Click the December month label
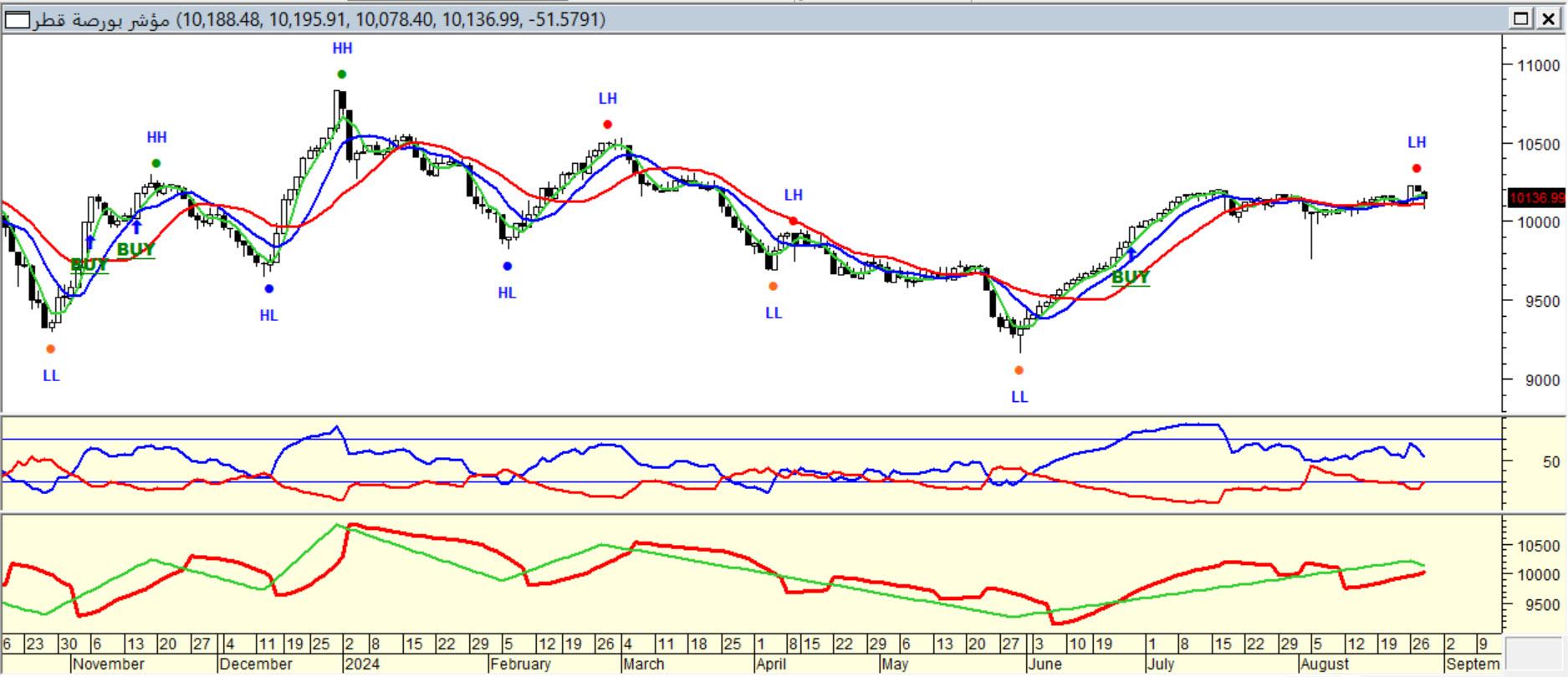Image resolution: width=1568 pixels, height=677 pixels. 257,664
